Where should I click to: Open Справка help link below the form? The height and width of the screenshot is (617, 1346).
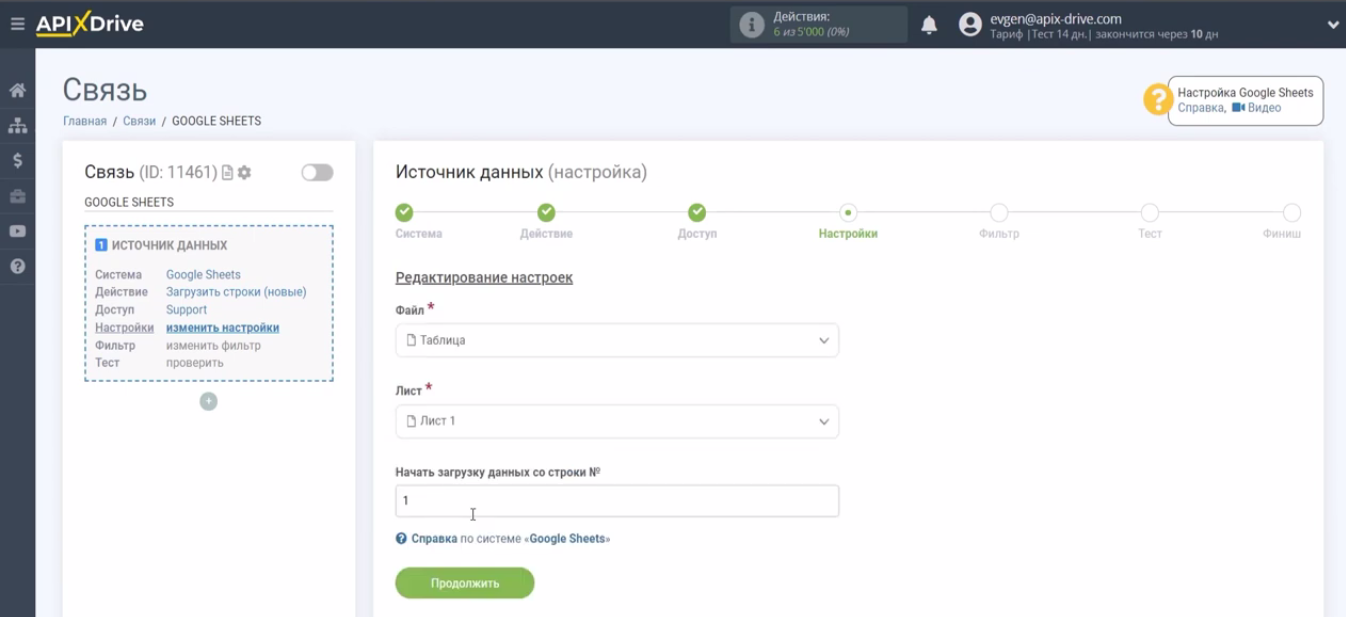[x=434, y=538]
